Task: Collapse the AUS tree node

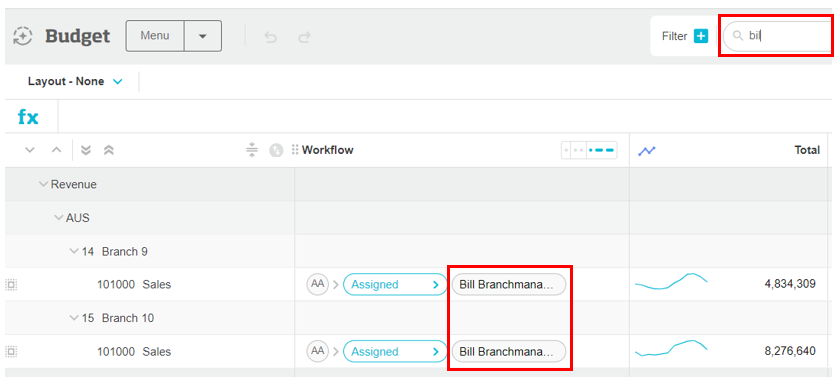Action: point(59,218)
